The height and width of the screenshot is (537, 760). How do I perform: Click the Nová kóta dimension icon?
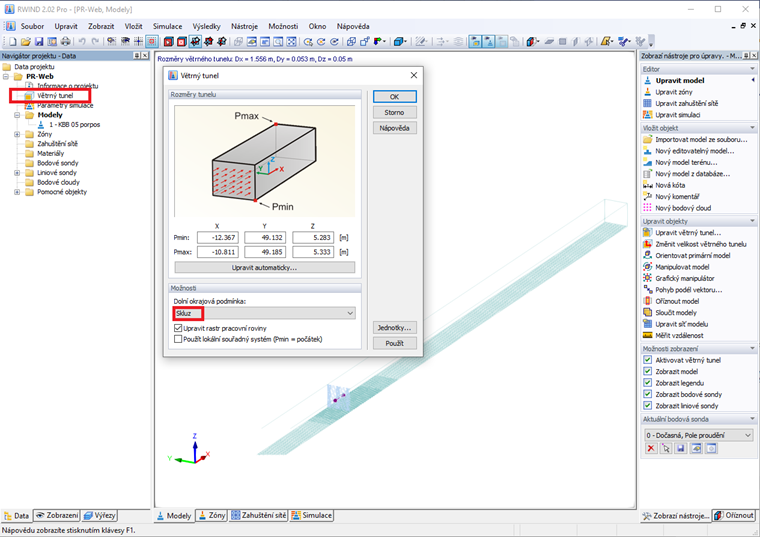648,185
